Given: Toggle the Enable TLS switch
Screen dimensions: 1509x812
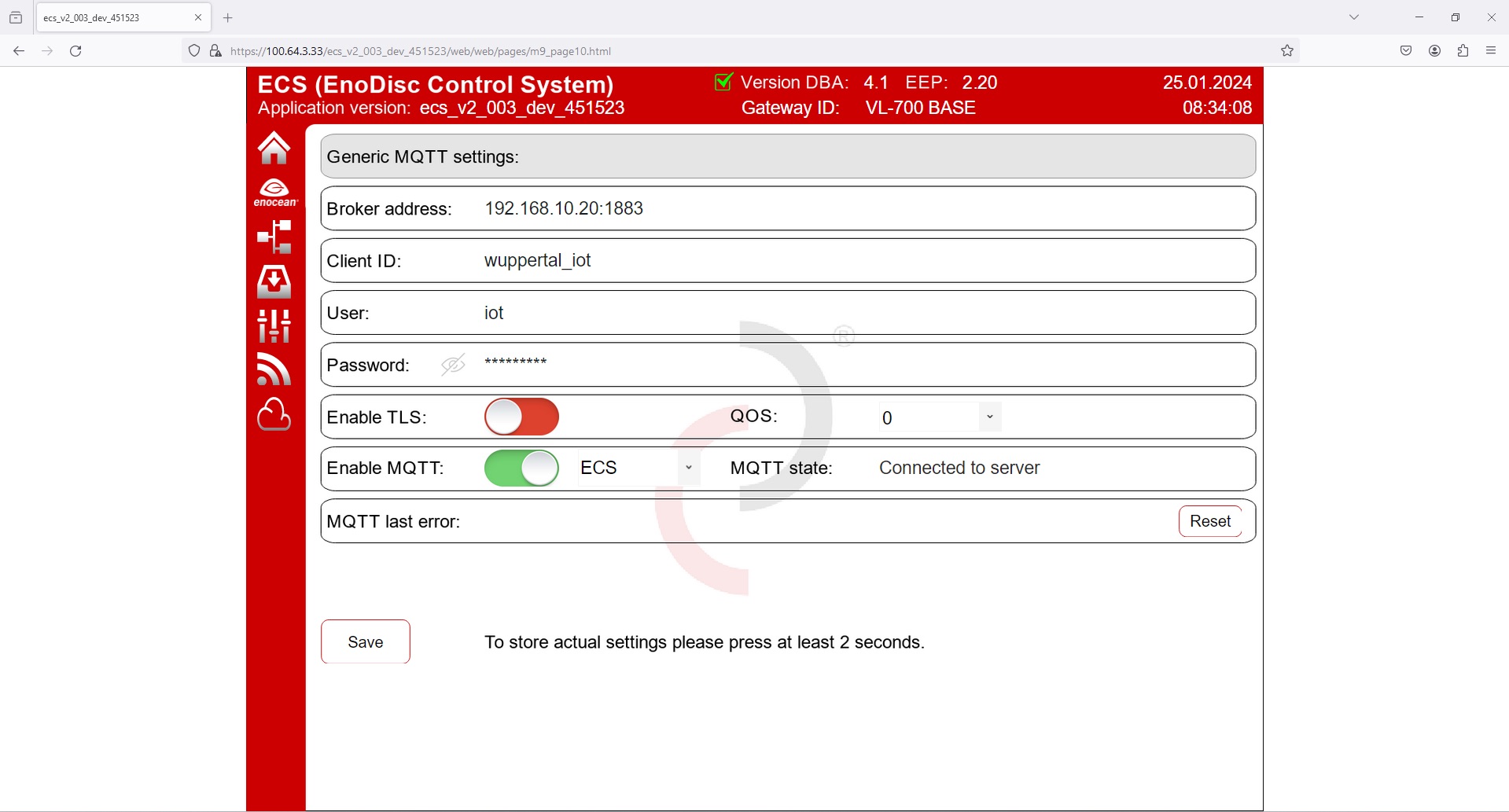Looking at the screenshot, I should click(x=521, y=417).
